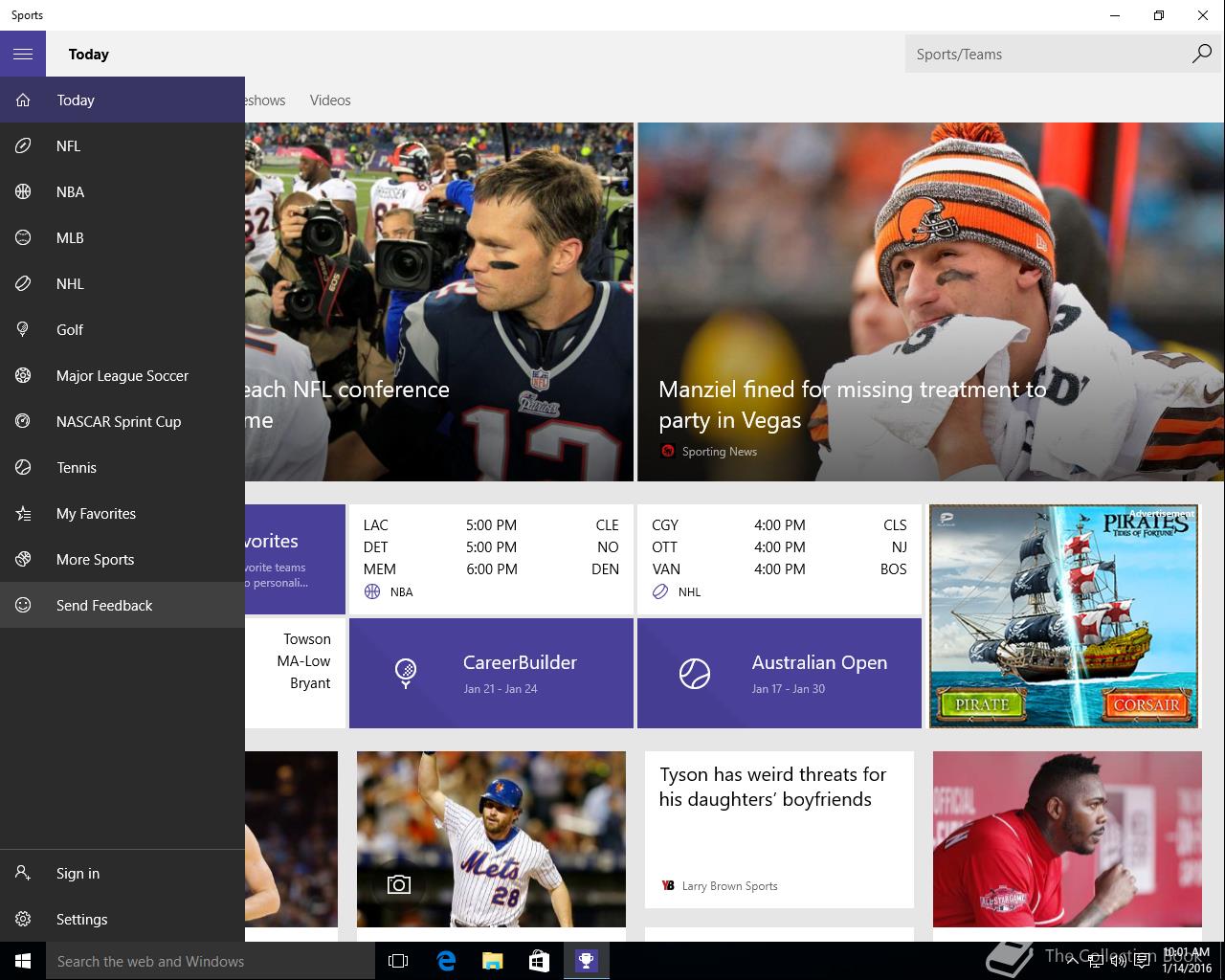Viewport: 1225px width, 980px height.
Task: Click the NBA basketball icon
Action: (23, 191)
